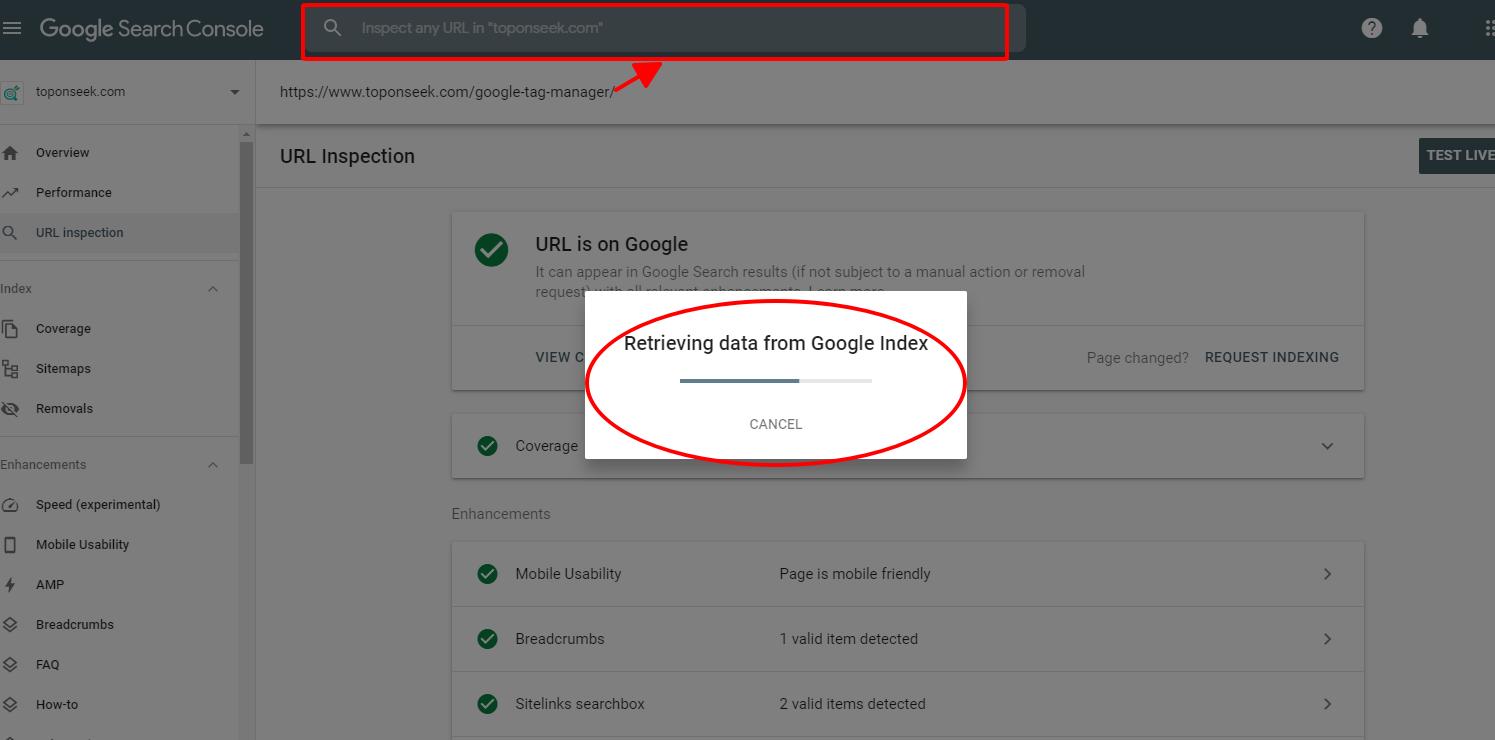Click the Coverage pages icon

(11, 329)
